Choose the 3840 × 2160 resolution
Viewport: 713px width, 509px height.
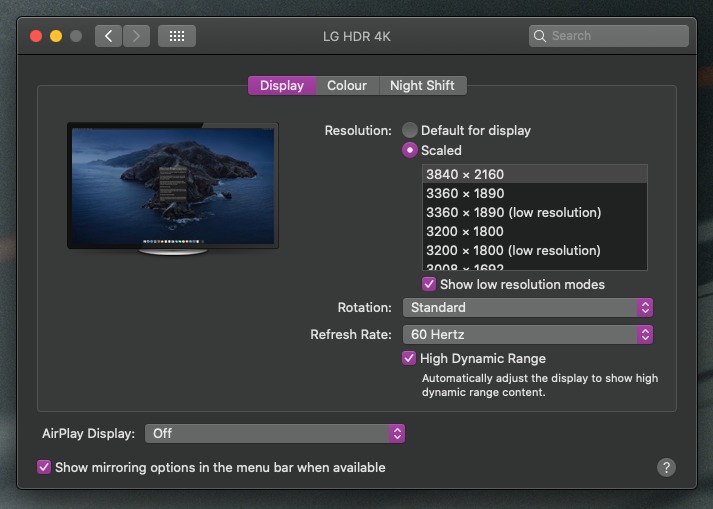[535, 174]
